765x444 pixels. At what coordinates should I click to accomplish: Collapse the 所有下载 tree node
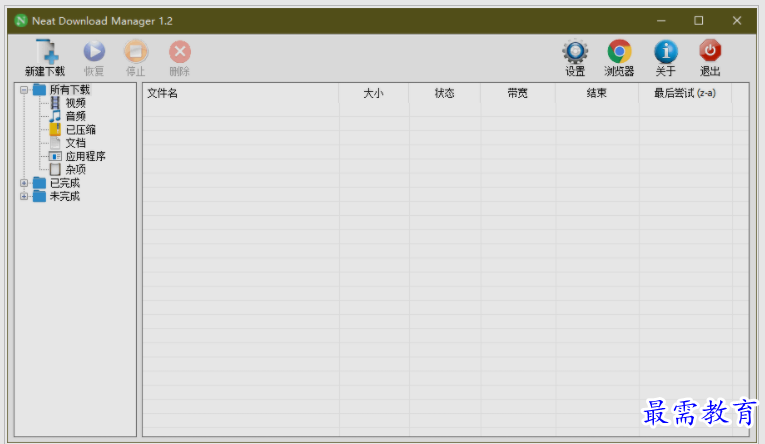[x=23, y=90]
